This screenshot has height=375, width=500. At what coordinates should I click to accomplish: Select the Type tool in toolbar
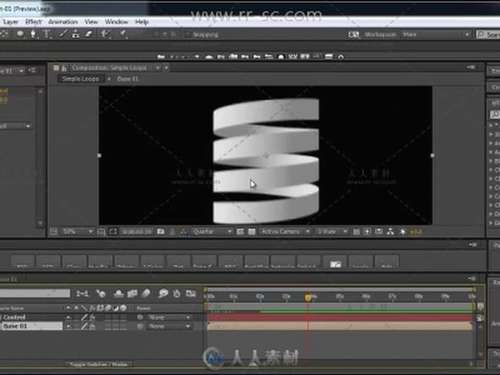click(x=47, y=34)
